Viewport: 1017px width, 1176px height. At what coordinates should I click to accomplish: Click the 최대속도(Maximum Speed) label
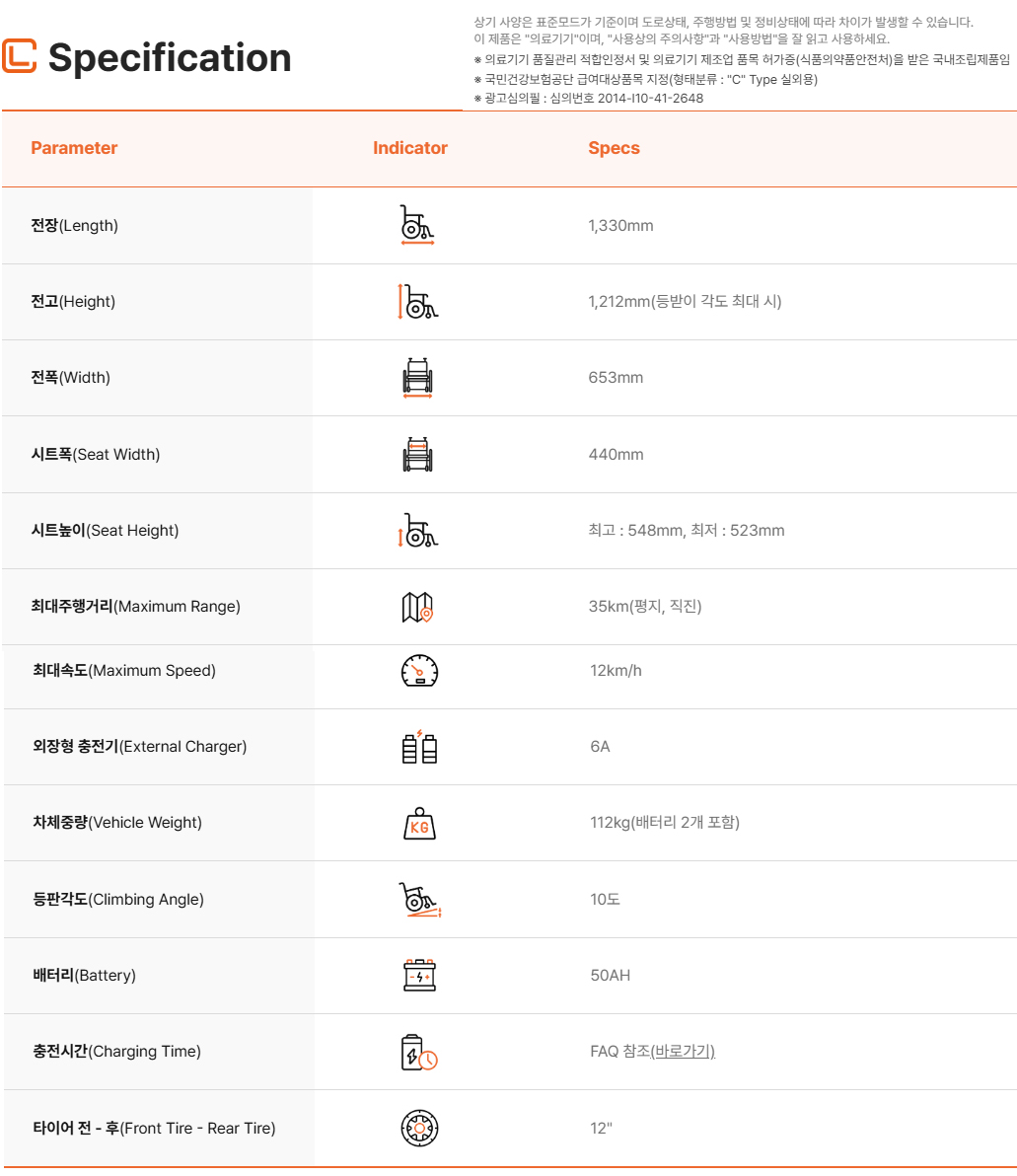(x=124, y=671)
